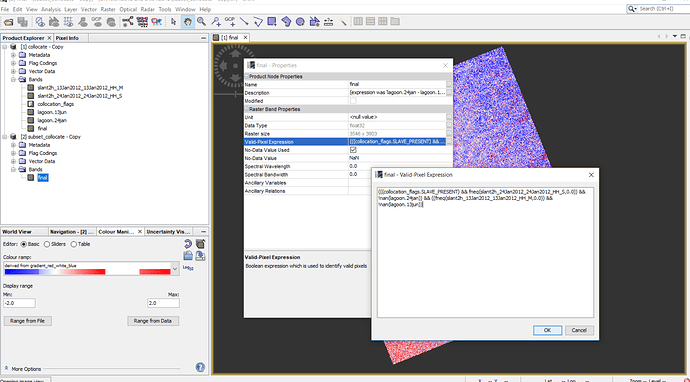
Task: Toggle GCP overlay icon in toolbar
Action: tap(97, 22)
